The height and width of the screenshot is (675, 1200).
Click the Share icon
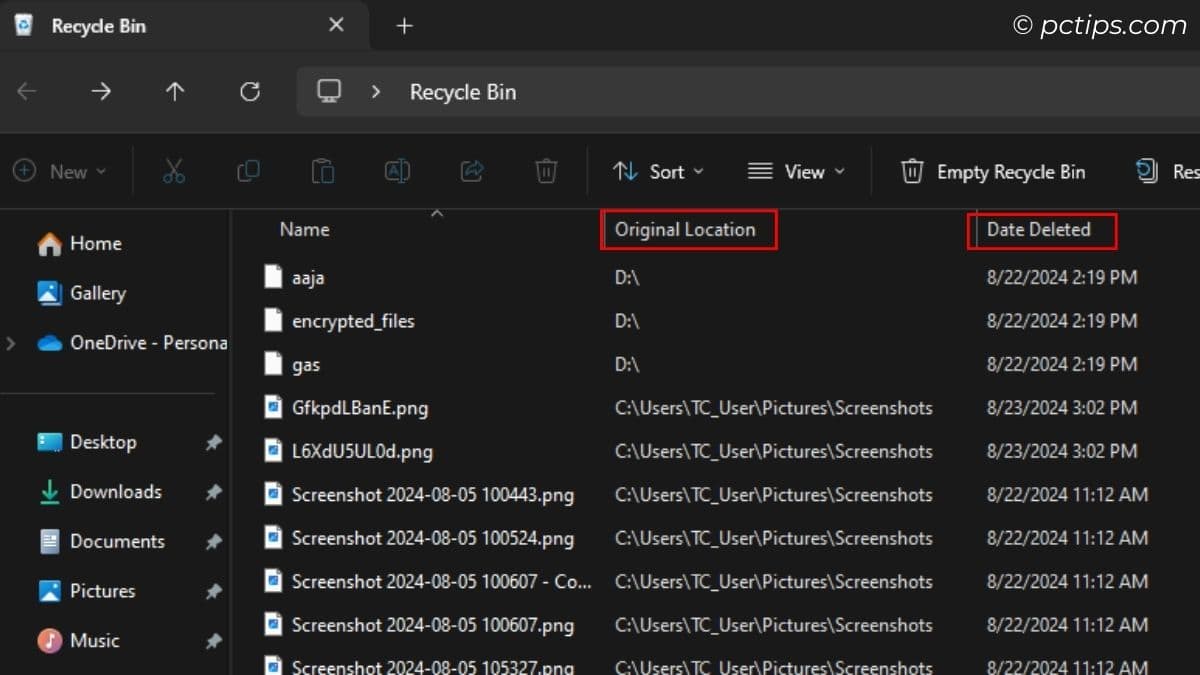click(x=471, y=171)
